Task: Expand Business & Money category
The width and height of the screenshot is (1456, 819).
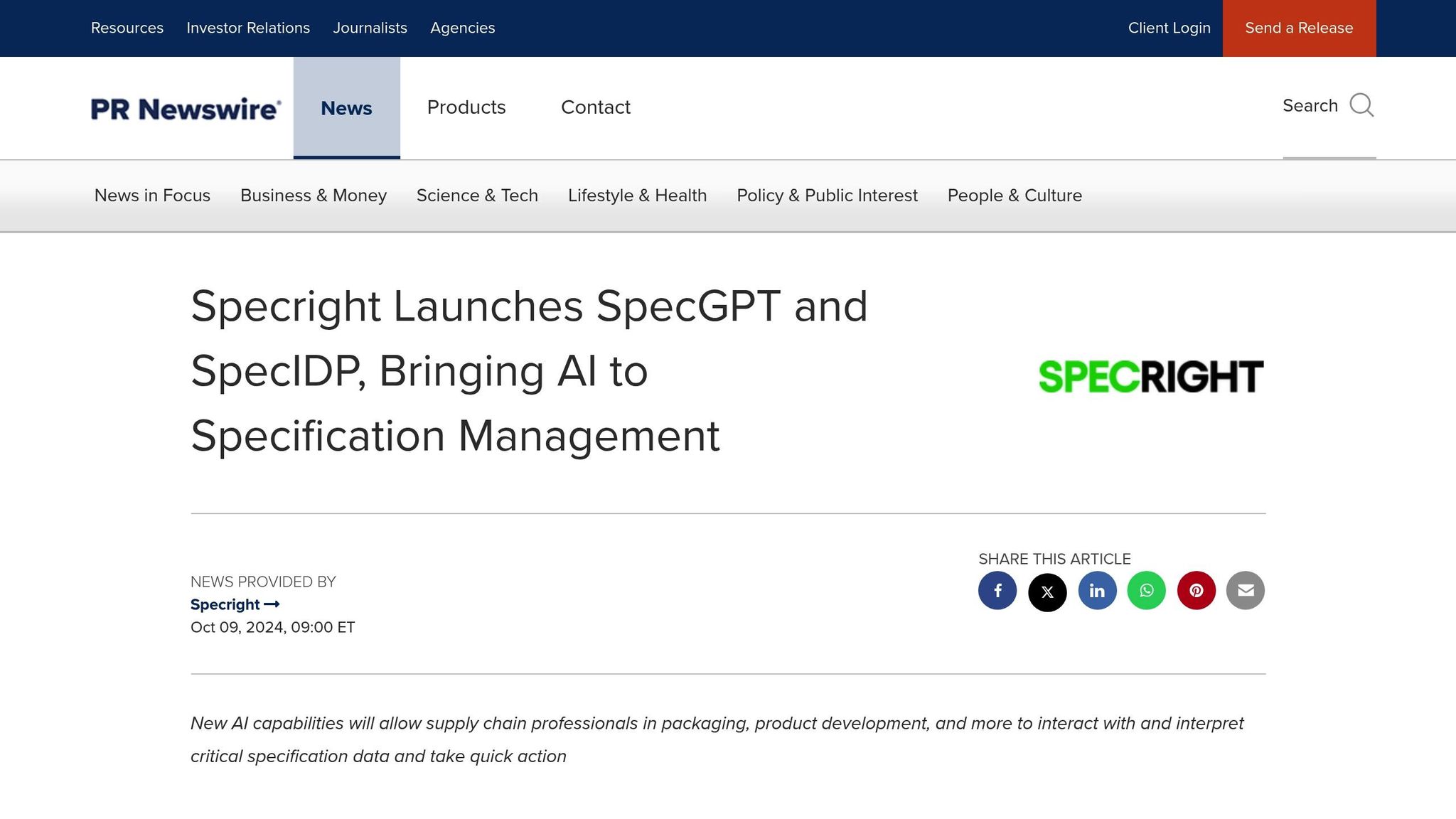Action: pyautogui.click(x=314, y=196)
